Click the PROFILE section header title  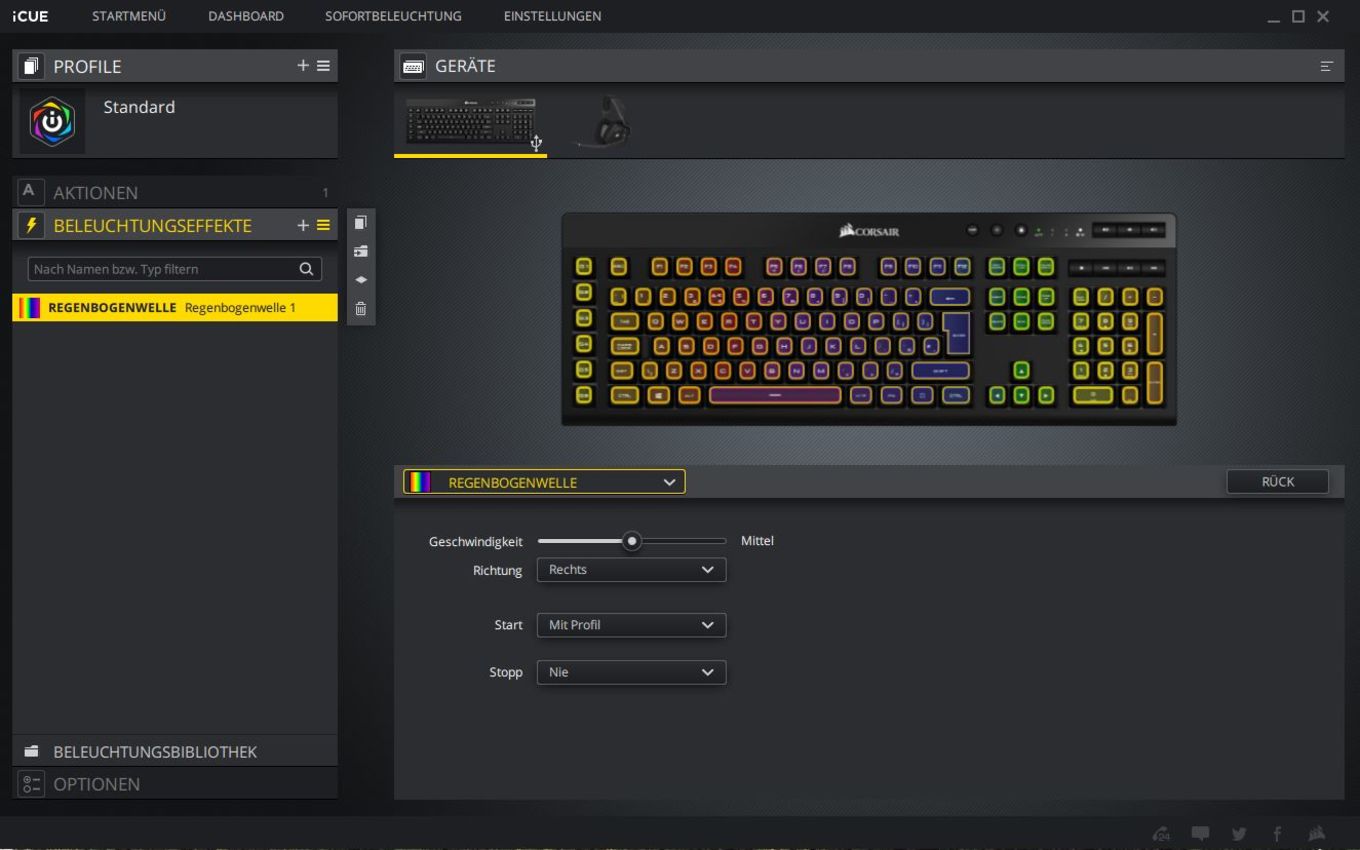click(x=87, y=66)
